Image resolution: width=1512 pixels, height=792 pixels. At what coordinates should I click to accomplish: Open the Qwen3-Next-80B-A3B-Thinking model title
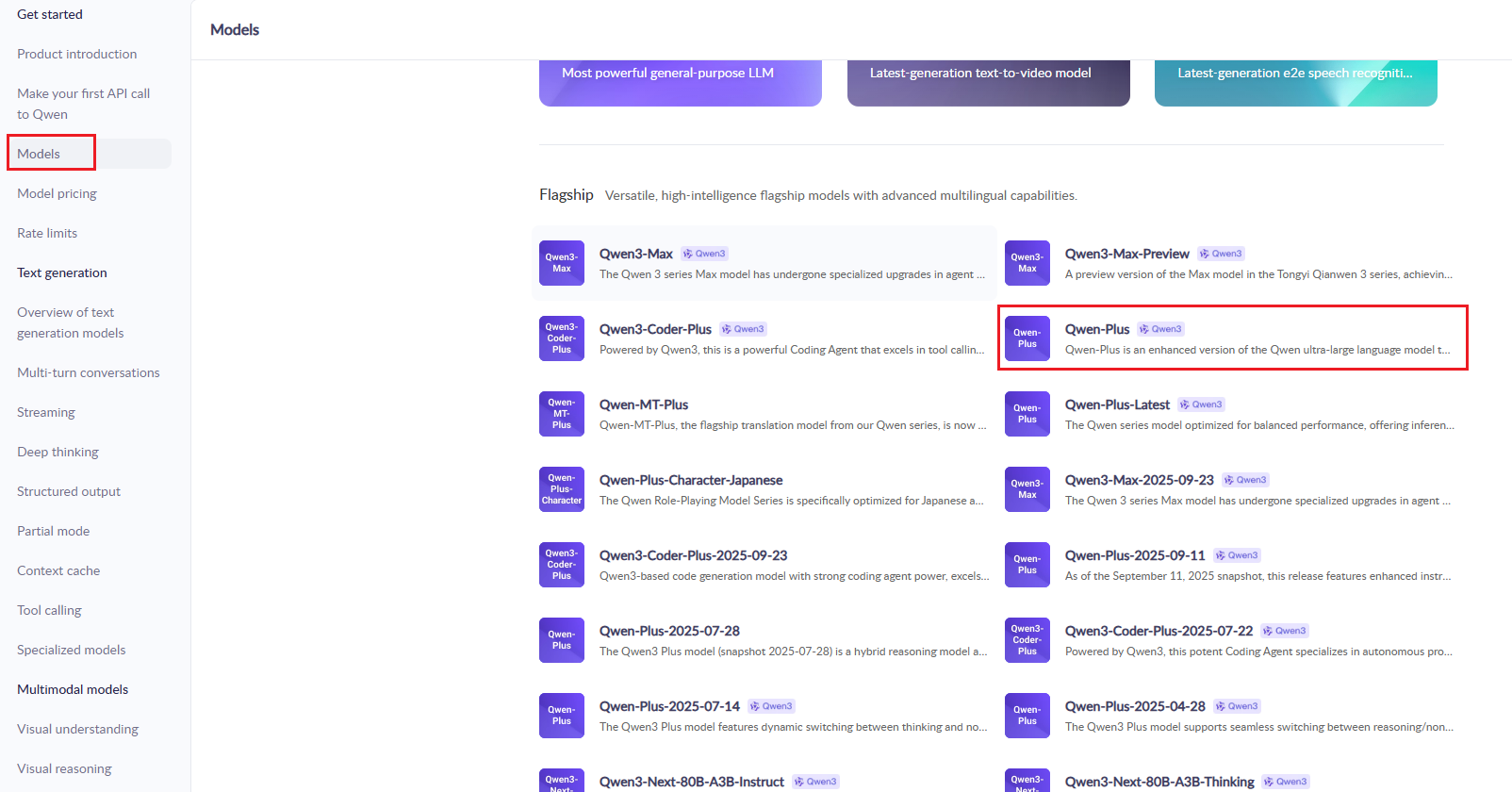click(1159, 782)
